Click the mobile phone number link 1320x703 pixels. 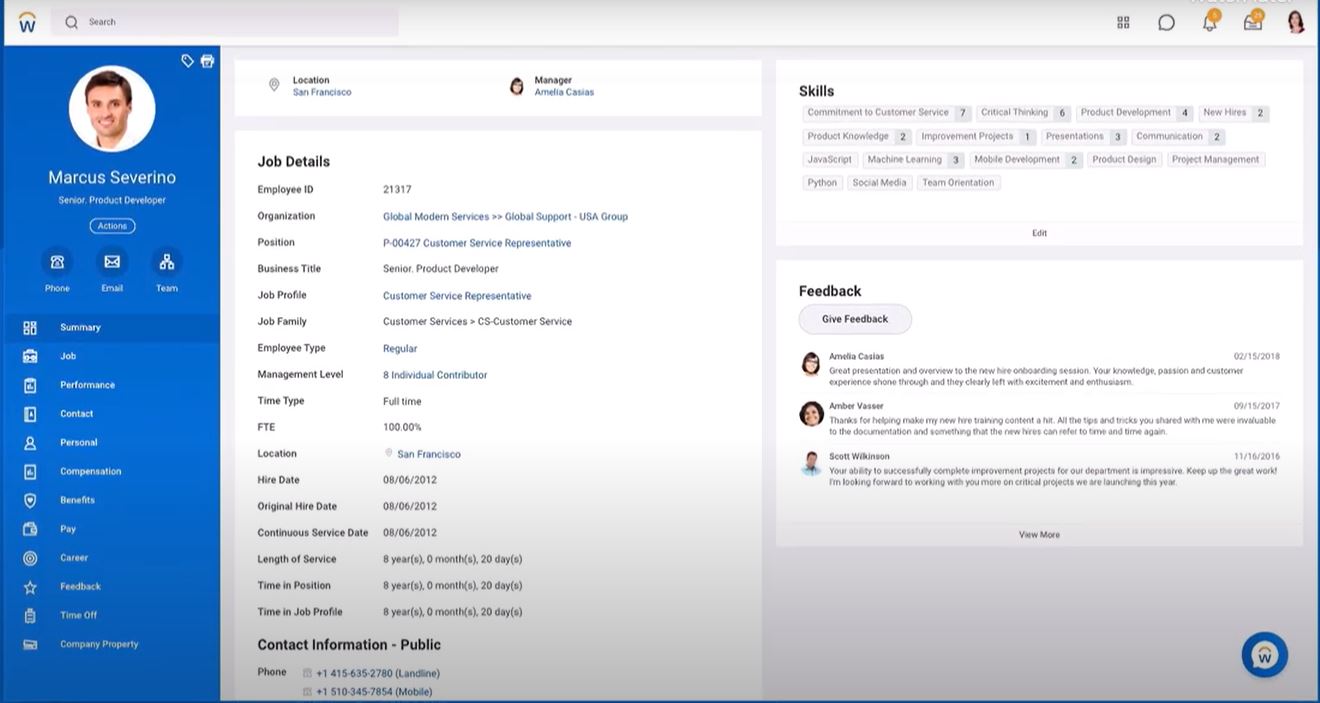click(374, 692)
